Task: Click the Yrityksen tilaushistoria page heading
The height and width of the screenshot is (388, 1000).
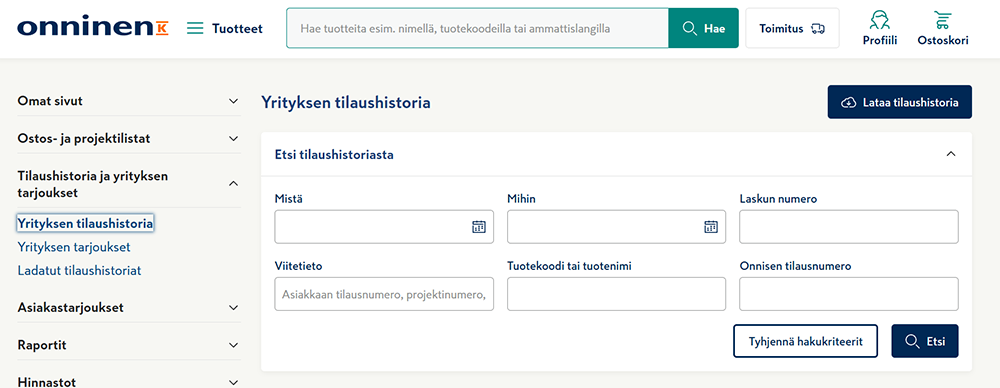Action: pos(346,102)
